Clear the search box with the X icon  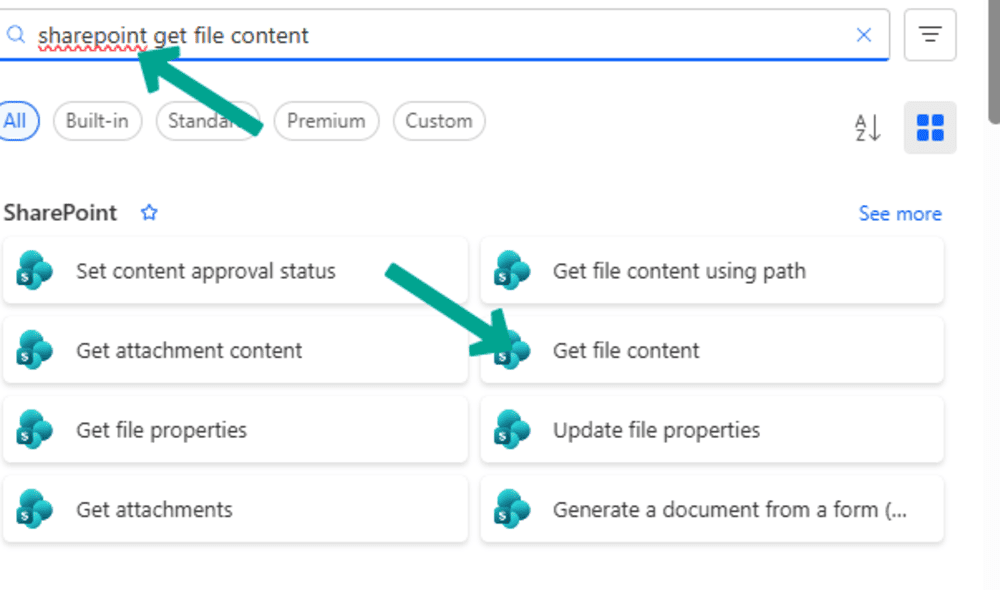point(864,35)
